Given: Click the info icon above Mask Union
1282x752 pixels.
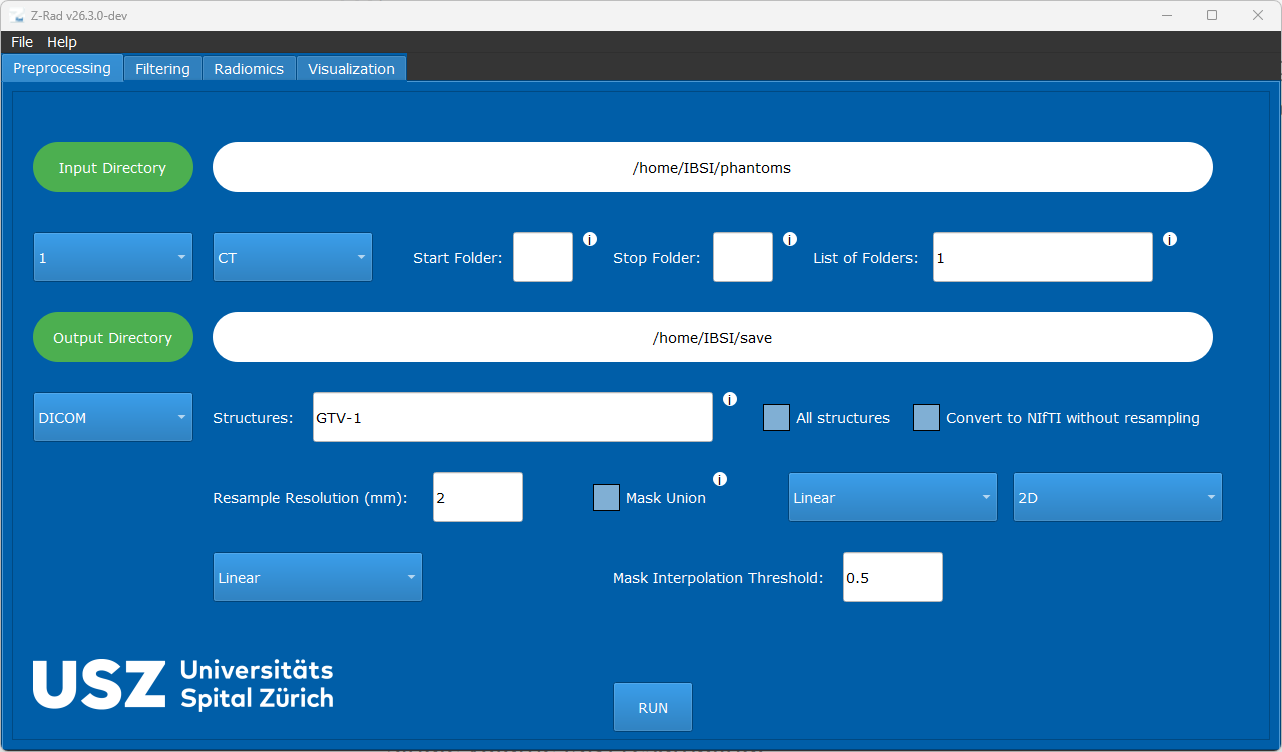Looking at the screenshot, I should (x=720, y=479).
